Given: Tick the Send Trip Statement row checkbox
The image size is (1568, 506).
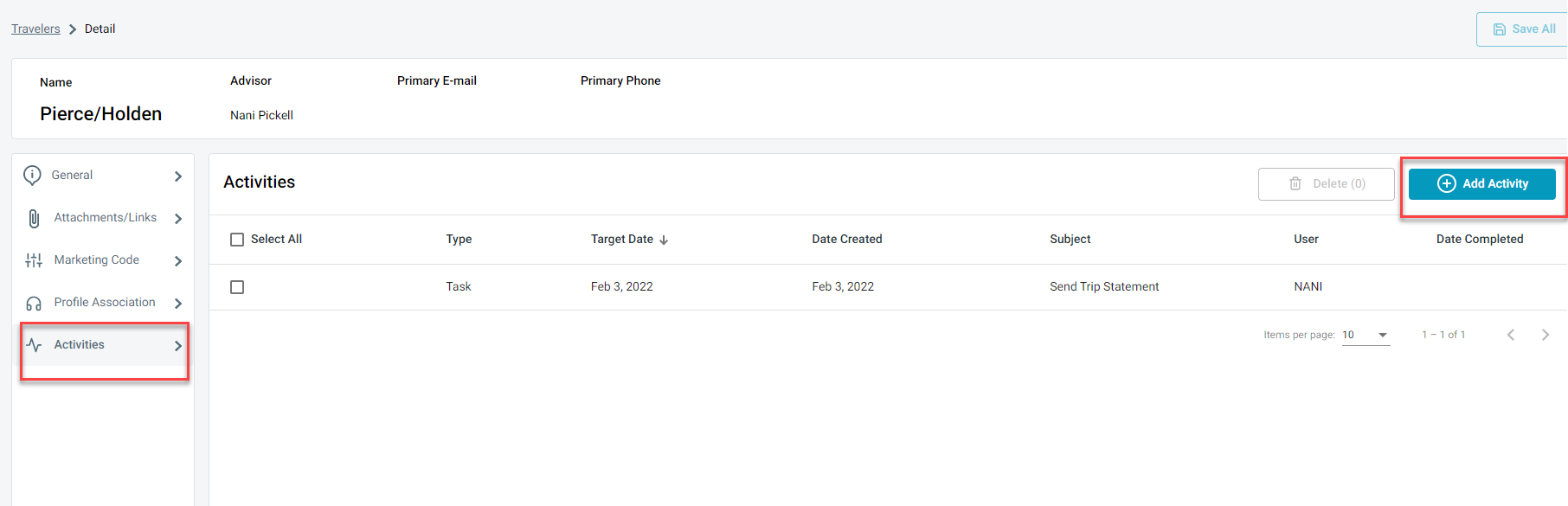Looking at the screenshot, I should point(237,287).
